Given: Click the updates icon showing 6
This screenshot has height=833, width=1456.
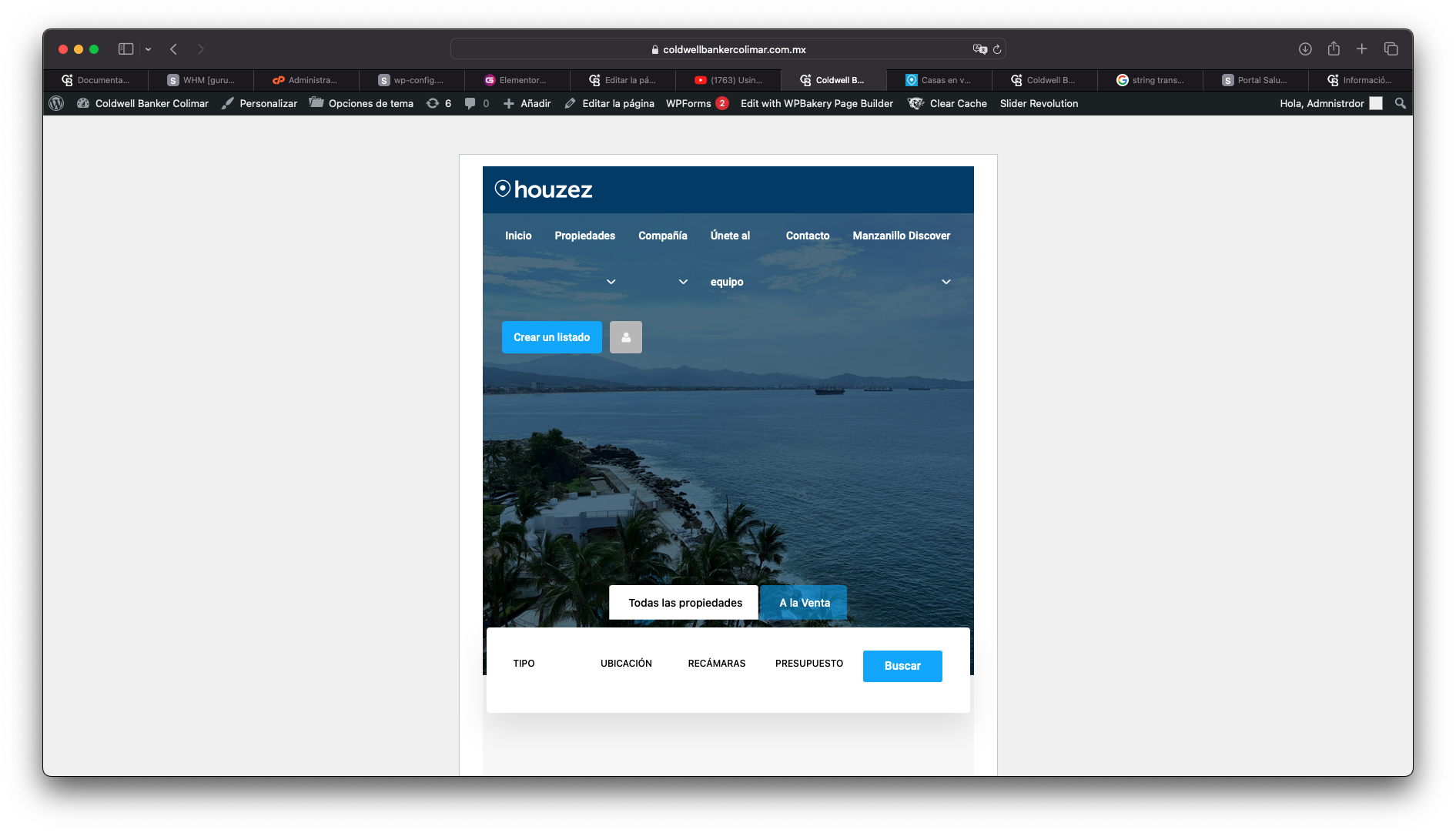Looking at the screenshot, I should pyautogui.click(x=439, y=103).
